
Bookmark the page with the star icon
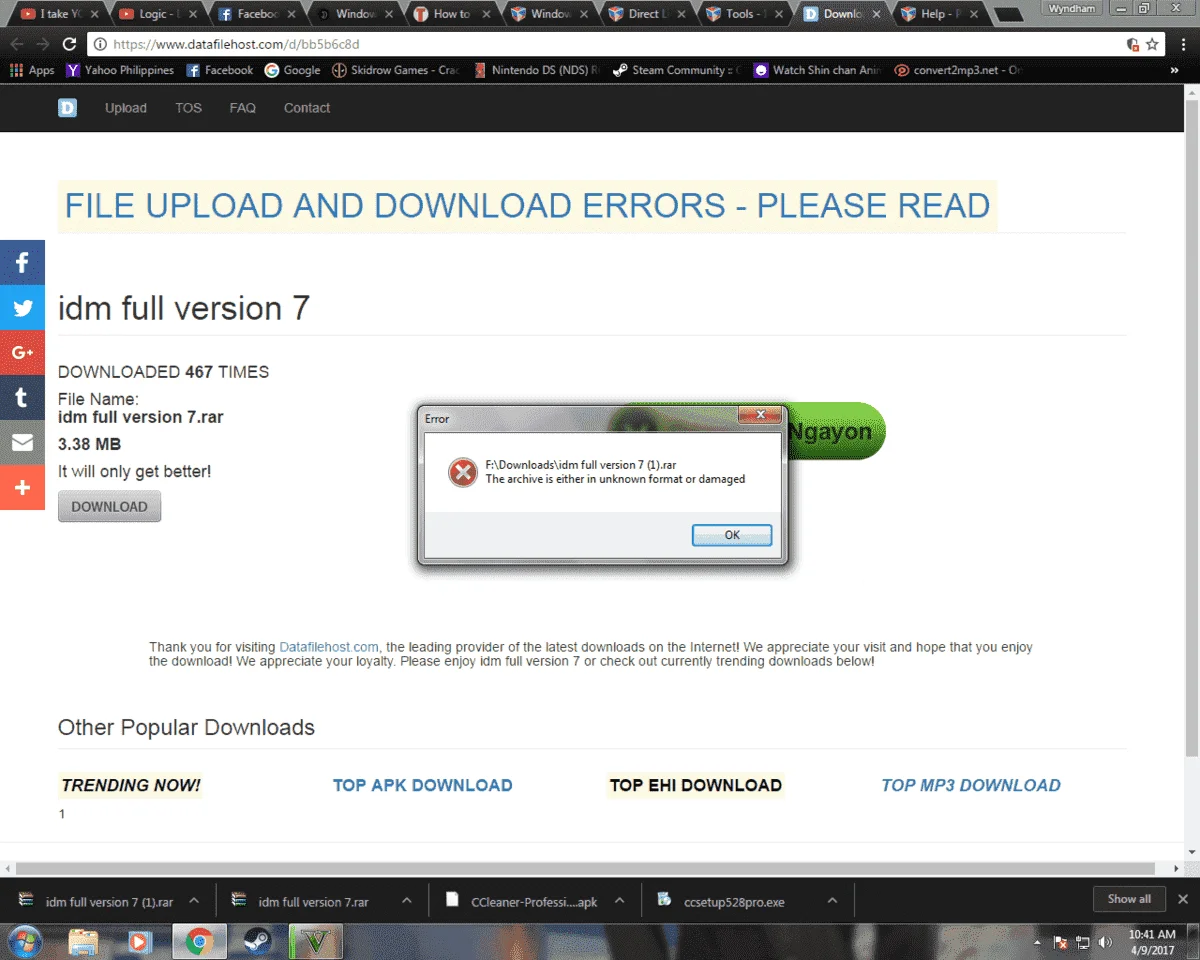tap(1152, 44)
